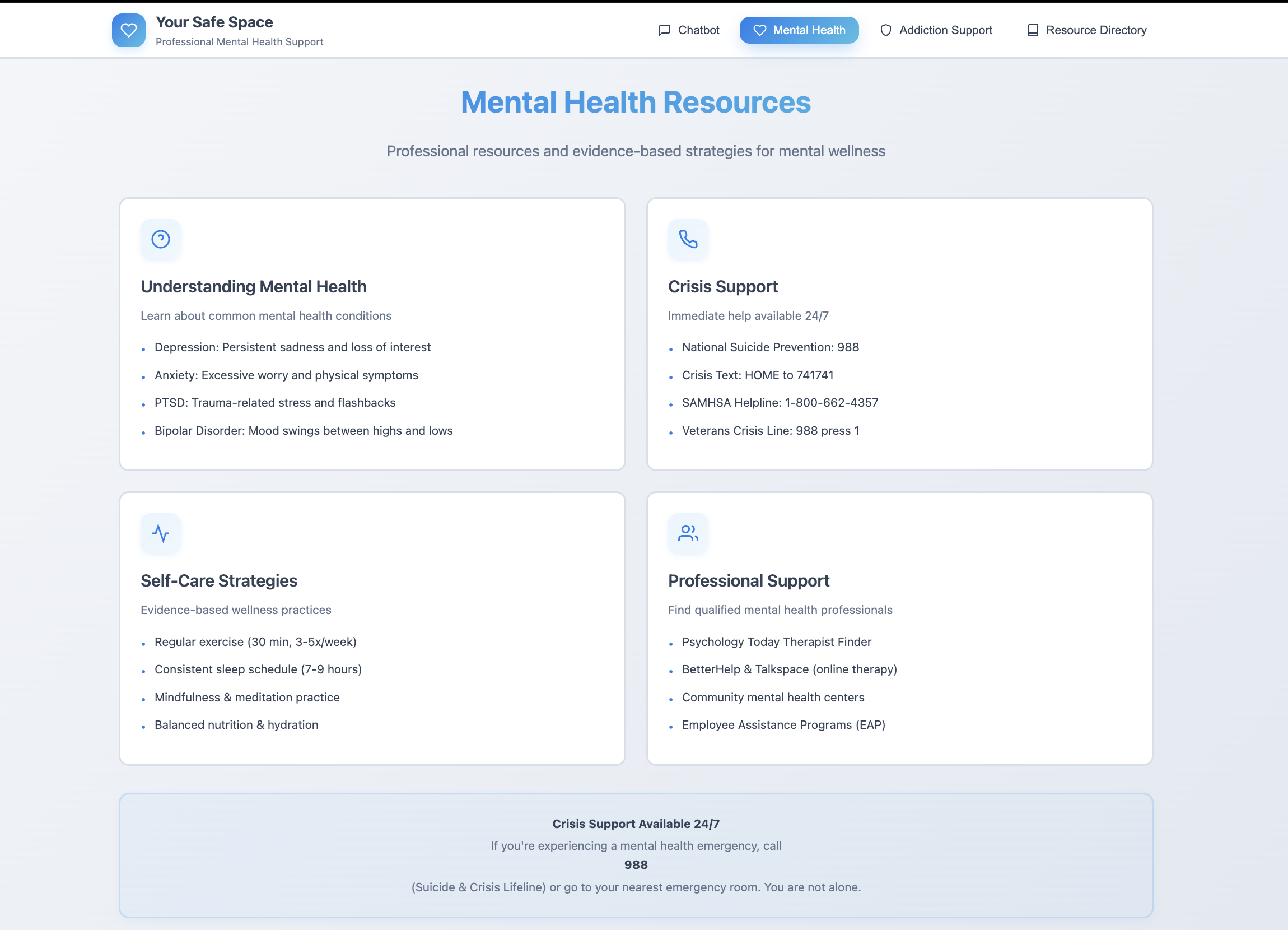The height and width of the screenshot is (930, 1288).
Task: Select the Veterans Crisis Line entry
Action: point(770,431)
